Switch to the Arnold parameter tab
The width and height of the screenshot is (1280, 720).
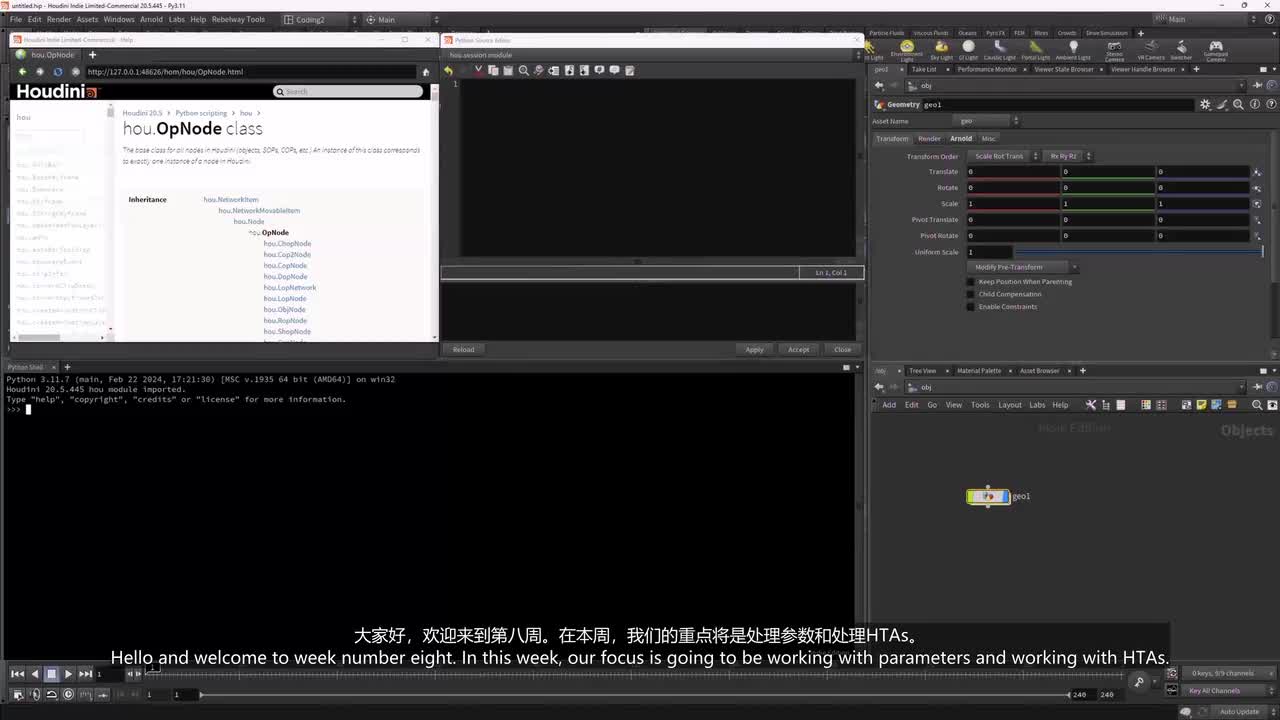961,138
